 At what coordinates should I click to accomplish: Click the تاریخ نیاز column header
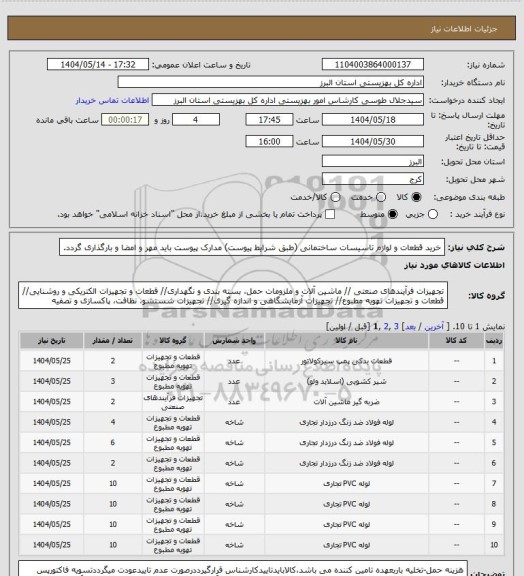(51, 341)
